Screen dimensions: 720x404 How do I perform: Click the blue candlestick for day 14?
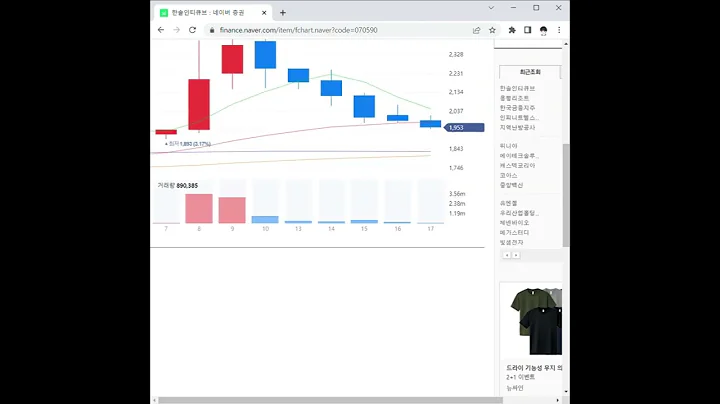click(x=331, y=88)
